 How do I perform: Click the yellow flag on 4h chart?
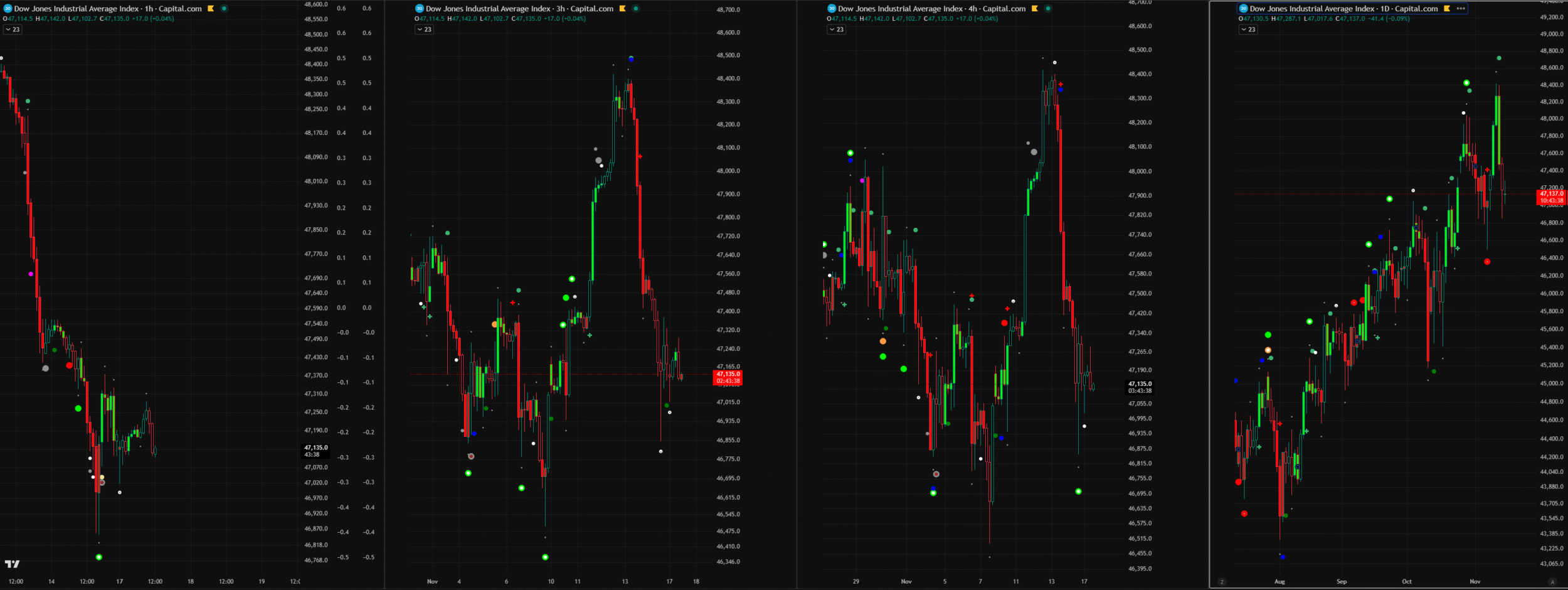[x=1035, y=9]
